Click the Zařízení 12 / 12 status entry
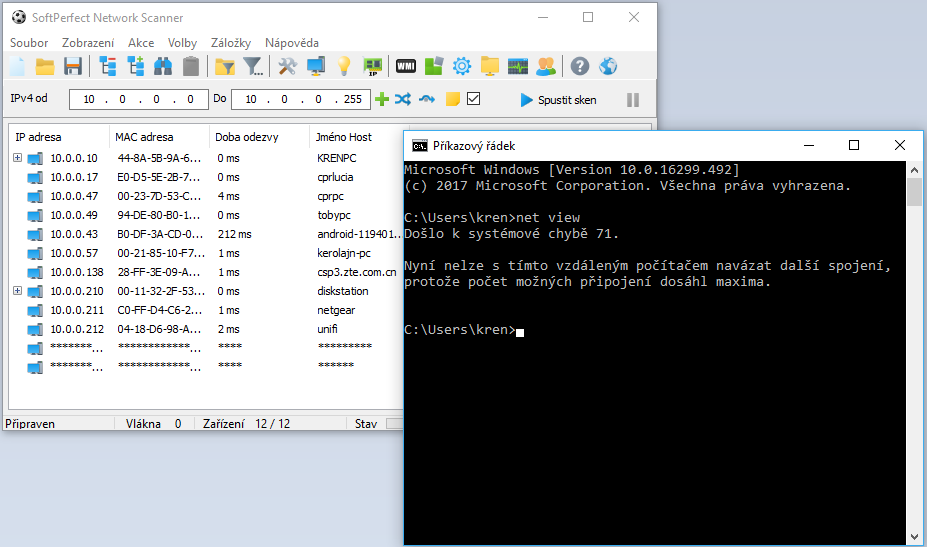Image resolution: width=927 pixels, height=547 pixels. point(246,423)
